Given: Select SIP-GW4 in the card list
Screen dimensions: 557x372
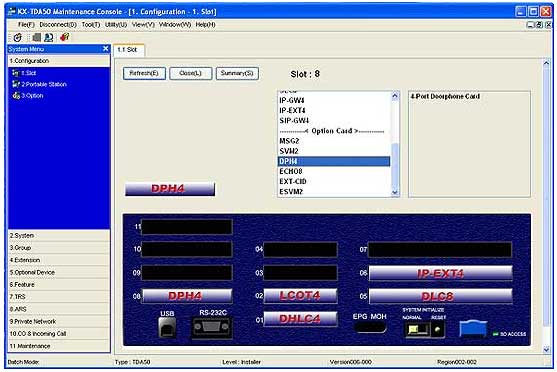Looking at the screenshot, I should (x=334, y=121).
